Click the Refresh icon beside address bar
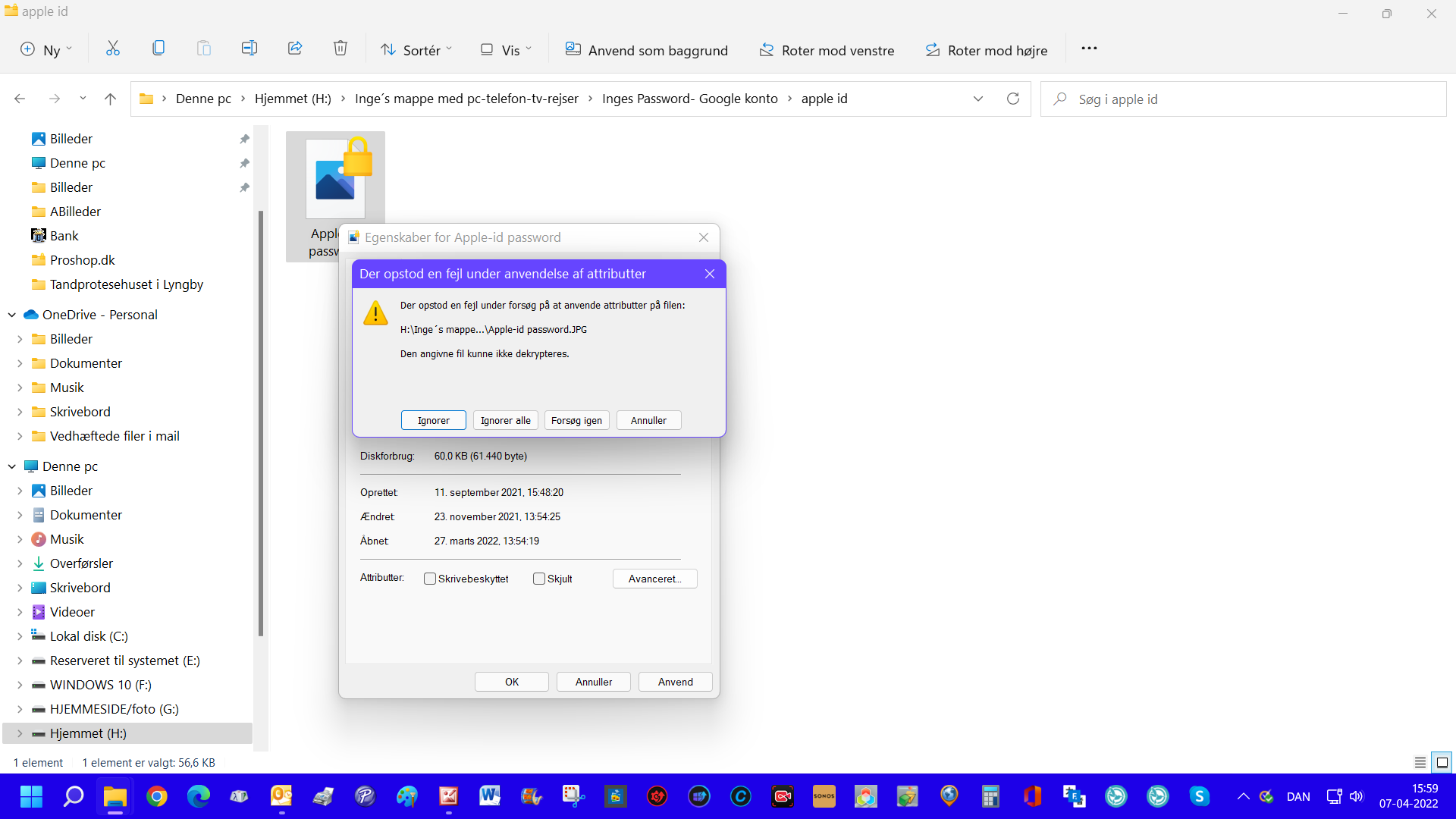Viewport: 1456px width, 819px height. click(1012, 99)
